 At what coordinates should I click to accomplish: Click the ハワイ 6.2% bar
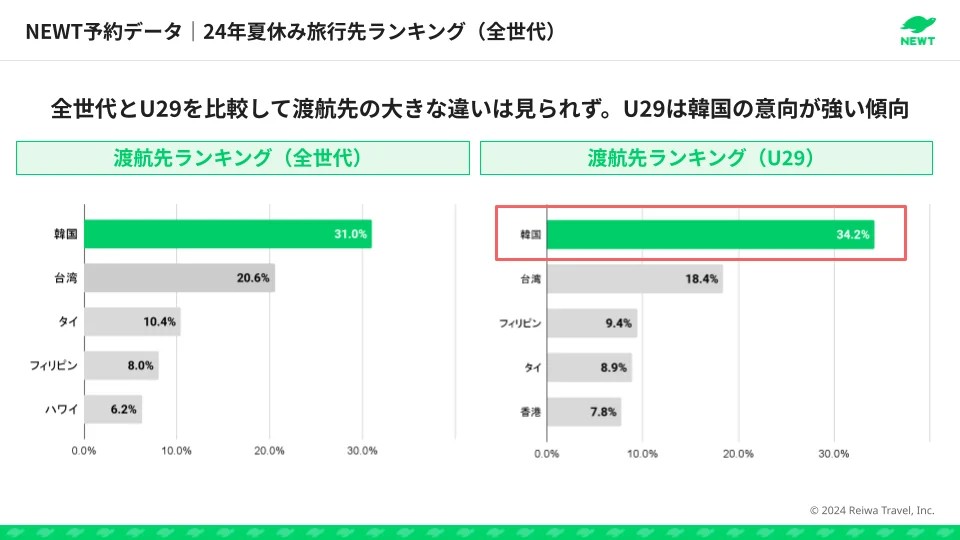(113, 409)
